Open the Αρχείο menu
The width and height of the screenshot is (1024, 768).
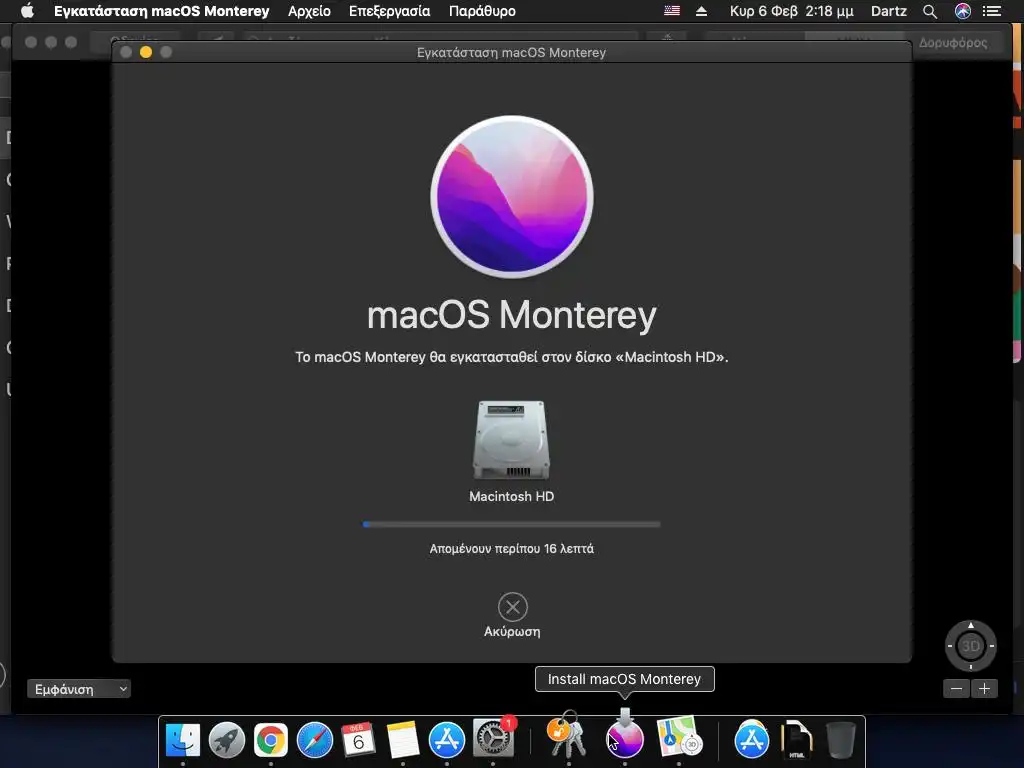tap(310, 11)
